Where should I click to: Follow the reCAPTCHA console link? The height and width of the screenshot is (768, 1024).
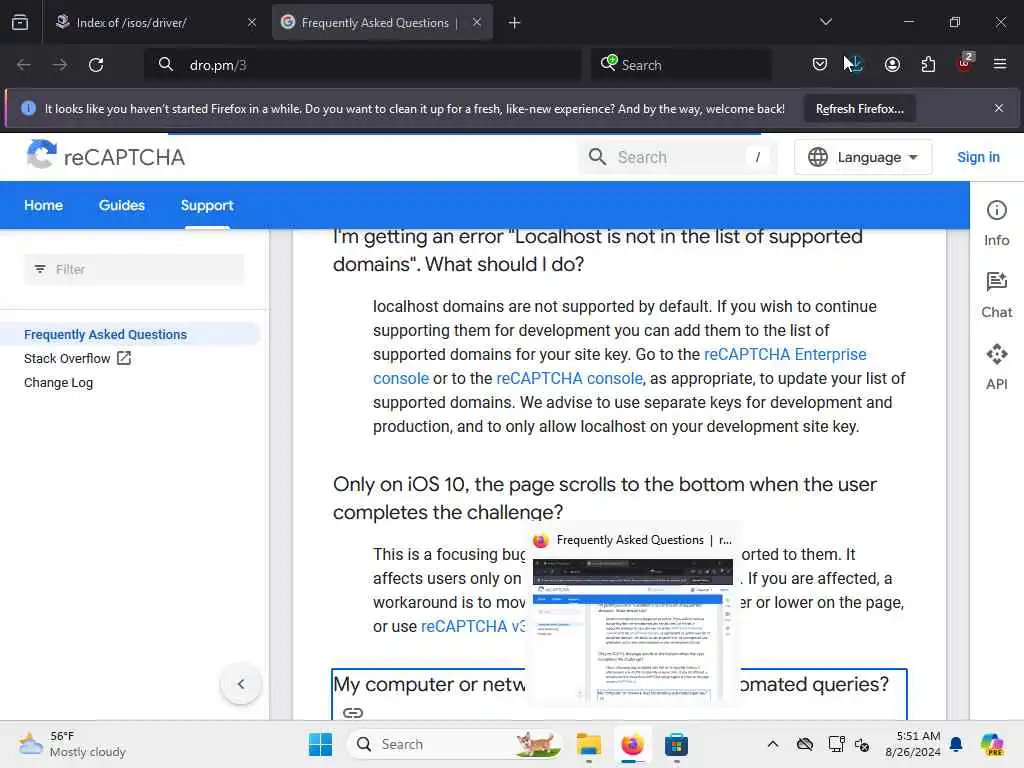569,378
